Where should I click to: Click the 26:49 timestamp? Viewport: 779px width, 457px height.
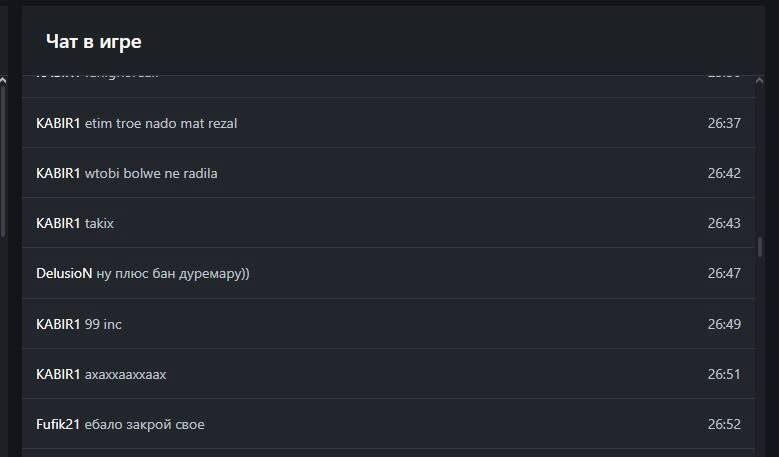pyautogui.click(x=724, y=324)
